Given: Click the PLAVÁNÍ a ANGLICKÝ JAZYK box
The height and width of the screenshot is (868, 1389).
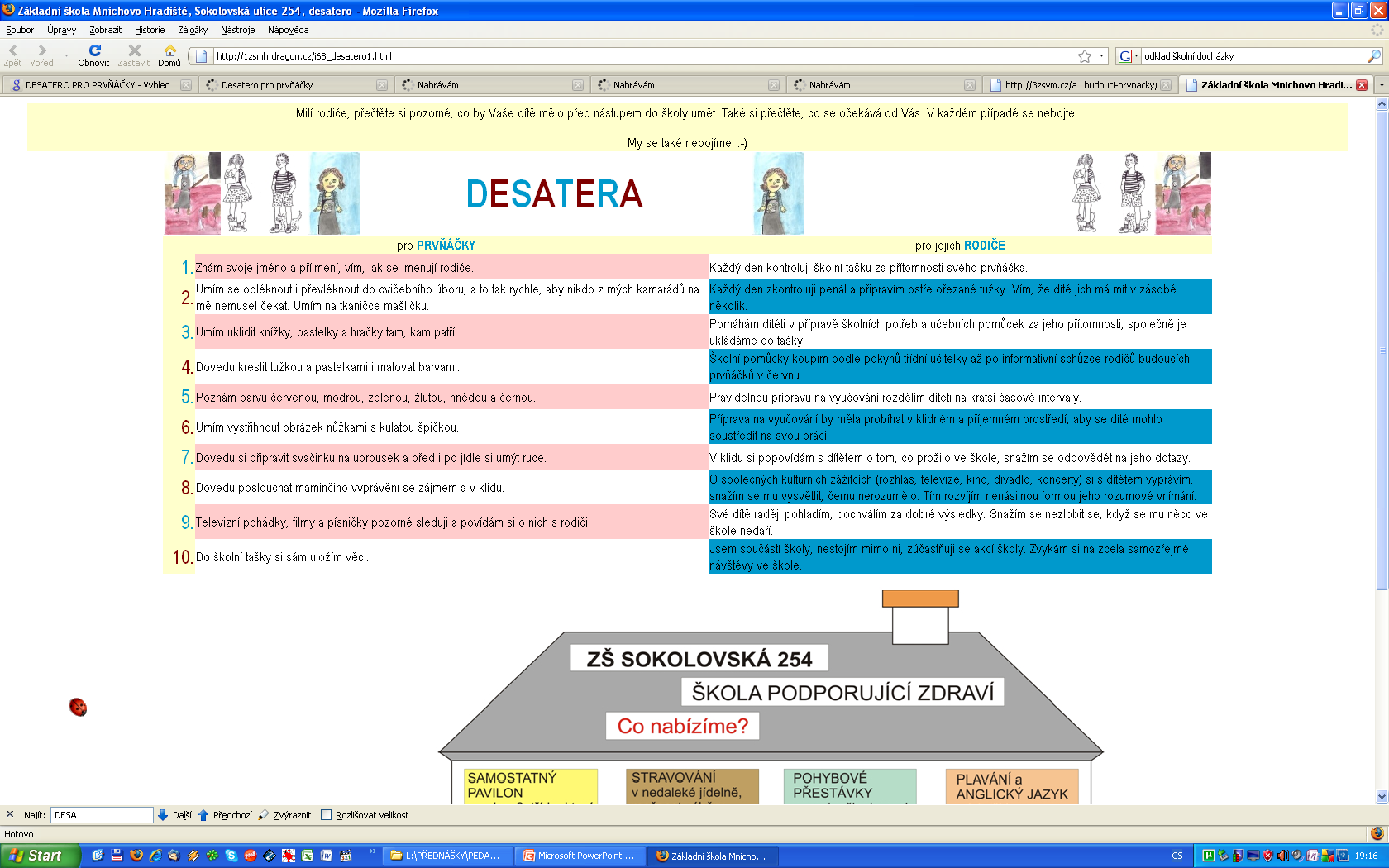Looking at the screenshot, I should (x=1012, y=786).
